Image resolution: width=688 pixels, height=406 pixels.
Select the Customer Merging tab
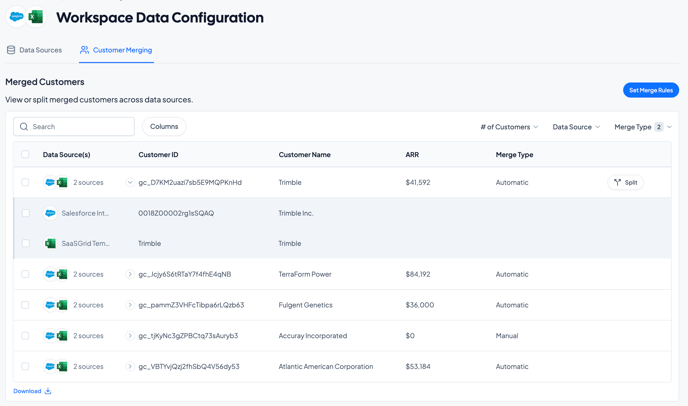116,50
